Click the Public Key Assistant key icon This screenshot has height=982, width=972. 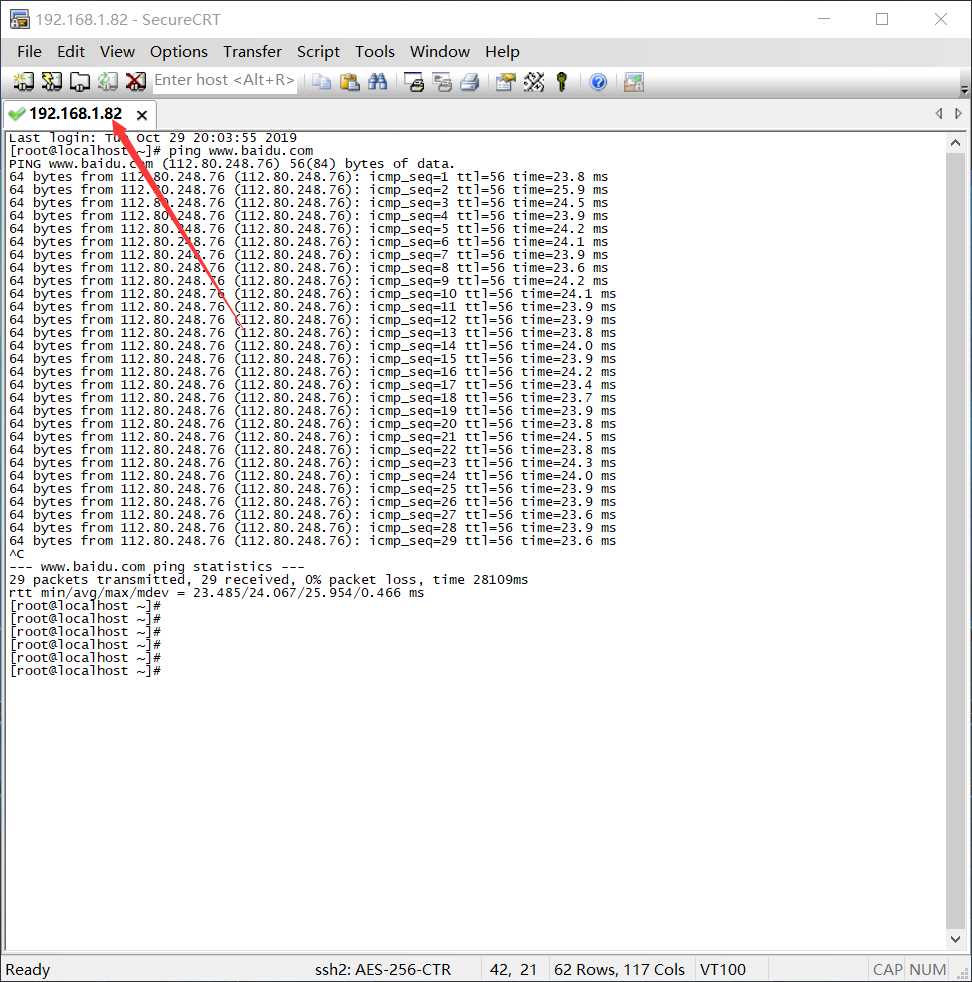point(561,82)
